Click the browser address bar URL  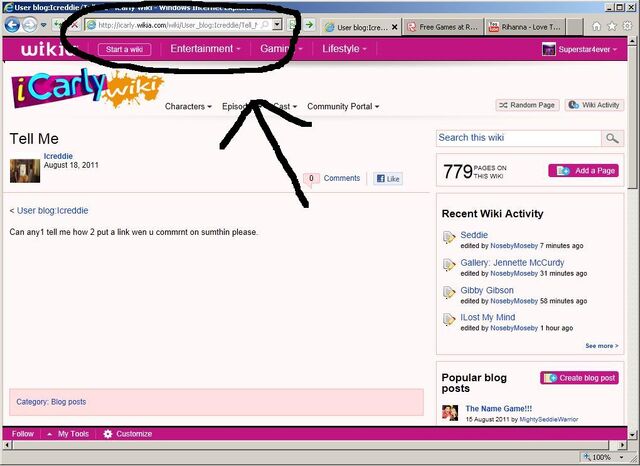coord(178,25)
